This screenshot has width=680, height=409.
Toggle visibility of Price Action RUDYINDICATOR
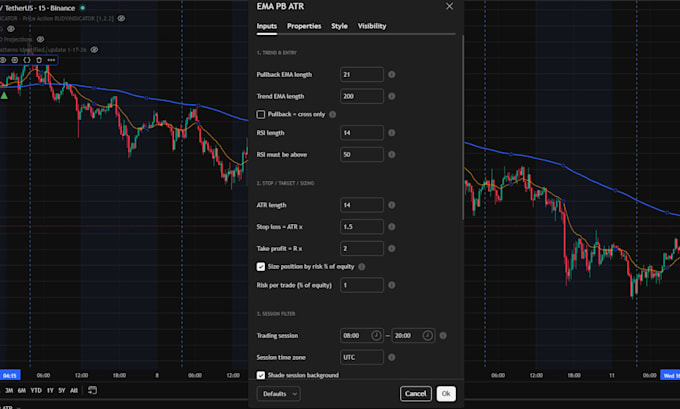121,18
